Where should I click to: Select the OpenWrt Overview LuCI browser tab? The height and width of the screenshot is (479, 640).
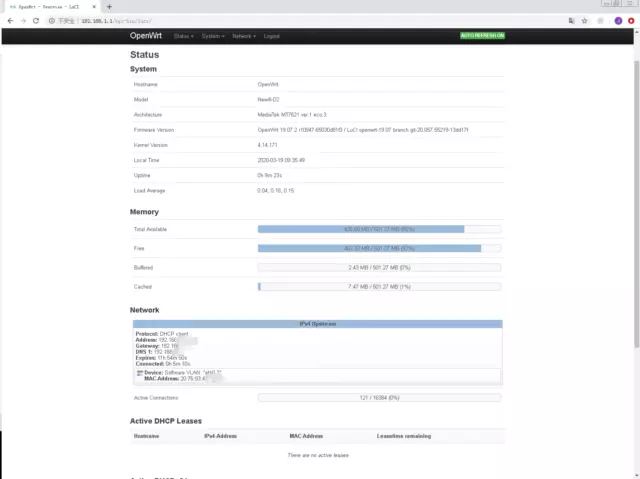pyautogui.click(x=50, y=7)
